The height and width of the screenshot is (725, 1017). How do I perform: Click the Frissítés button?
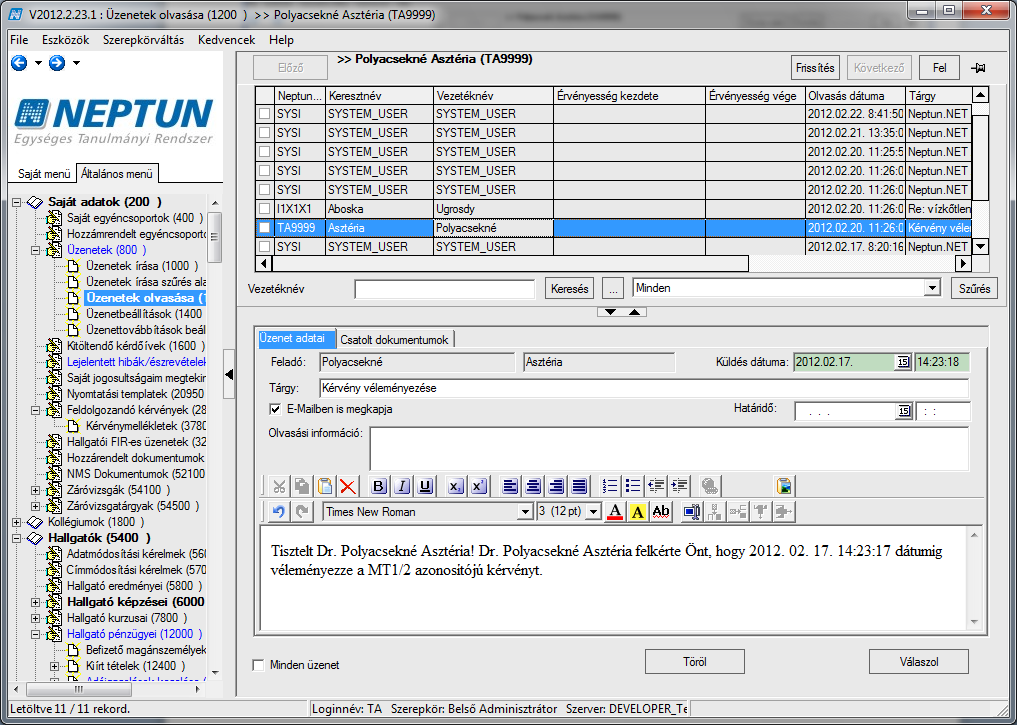click(x=815, y=68)
